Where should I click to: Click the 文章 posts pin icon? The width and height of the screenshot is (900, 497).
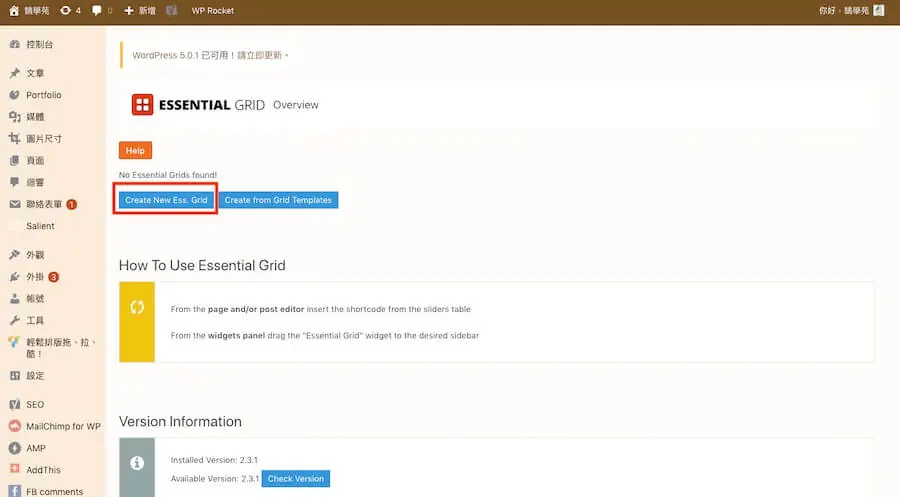point(15,73)
